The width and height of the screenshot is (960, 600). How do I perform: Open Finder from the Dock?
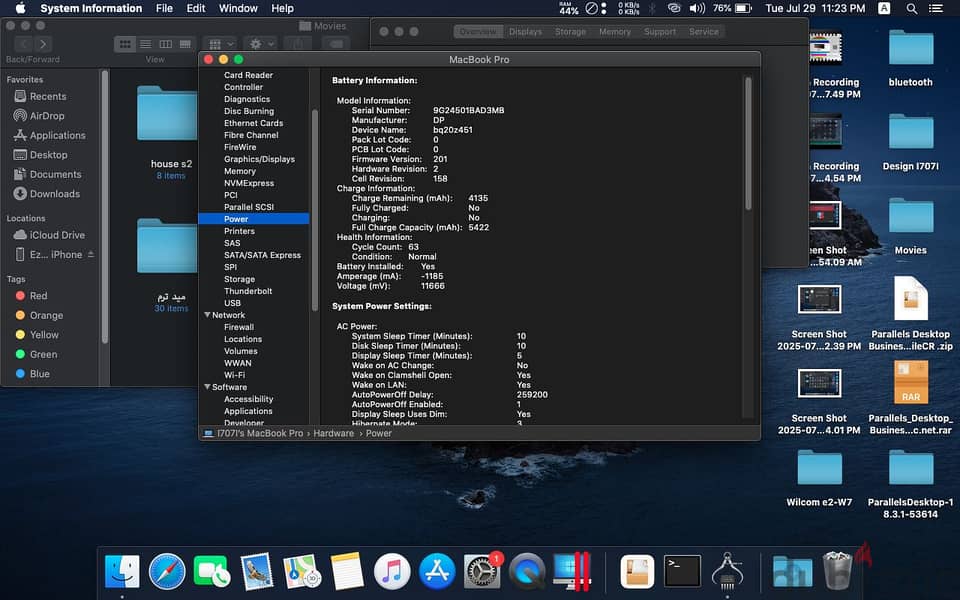tap(122, 571)
